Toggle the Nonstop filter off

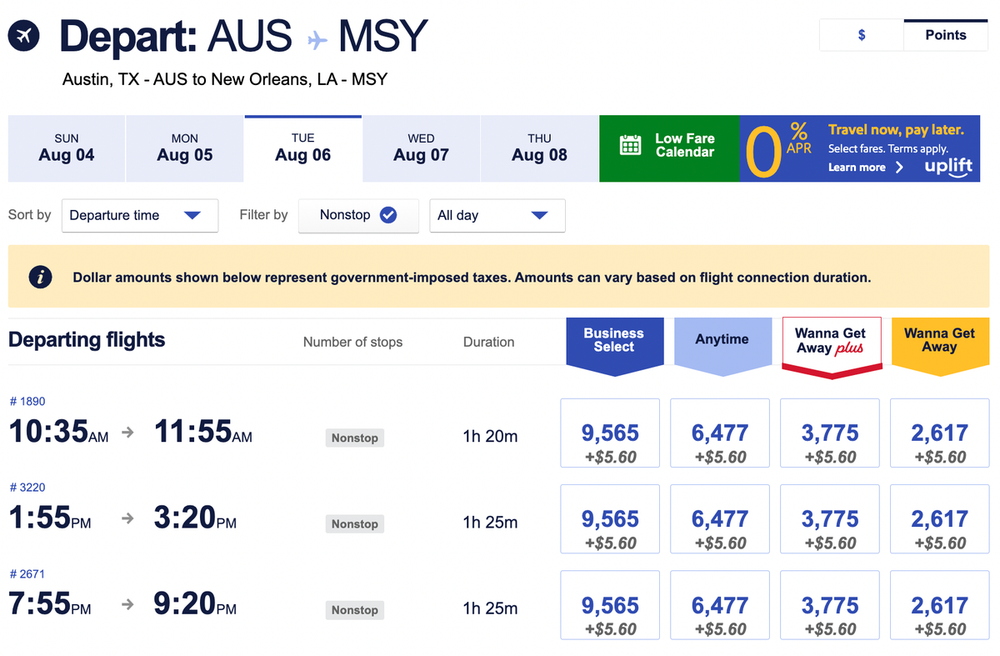click(358, 215)
